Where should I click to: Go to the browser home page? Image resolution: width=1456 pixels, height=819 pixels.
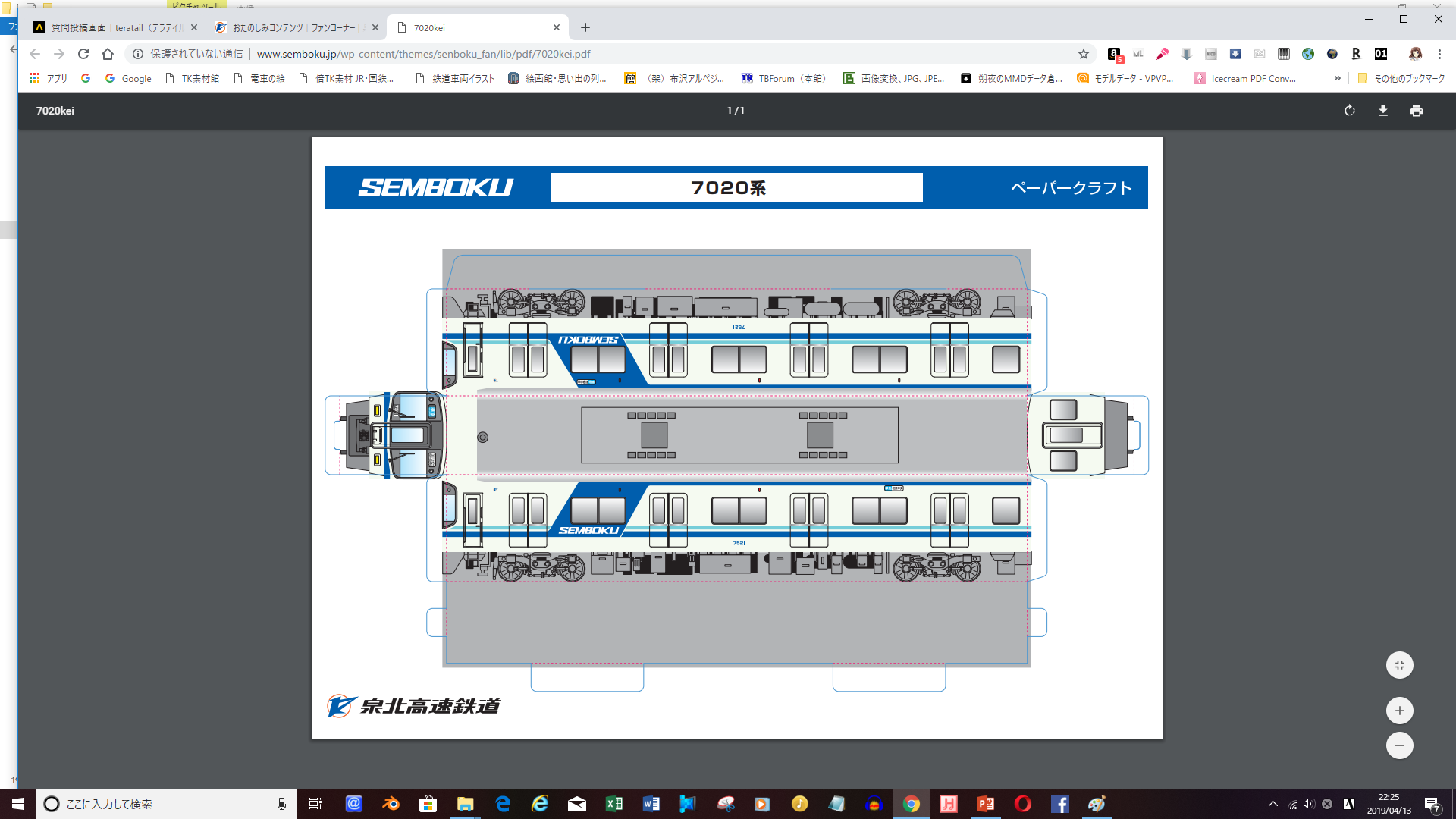(108, 54)
